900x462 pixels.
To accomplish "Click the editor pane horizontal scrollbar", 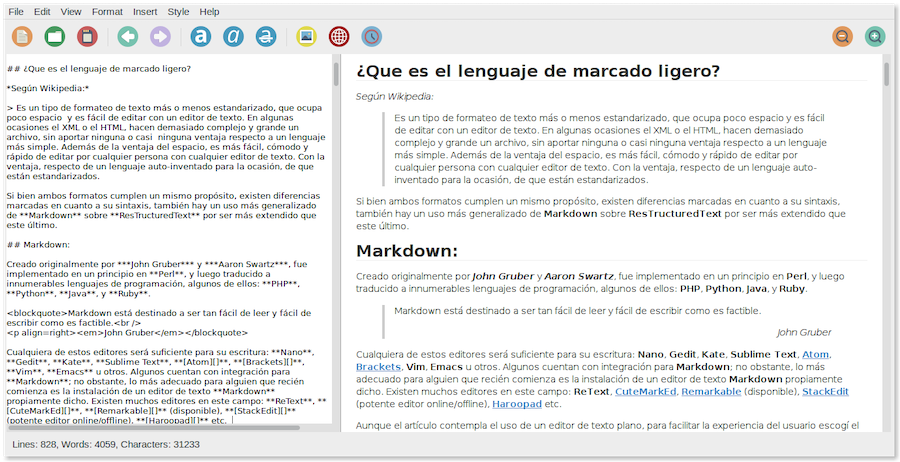I will 150,427.
